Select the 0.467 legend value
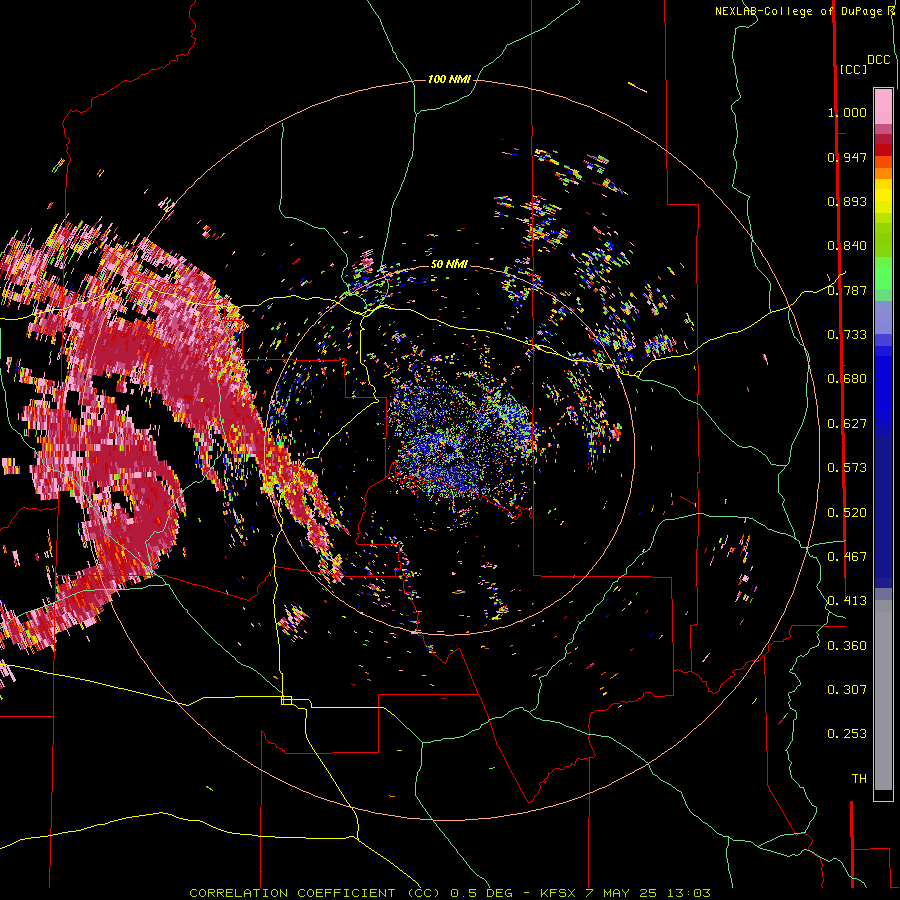The image size is (900, 900). click(x=847, y=557)
